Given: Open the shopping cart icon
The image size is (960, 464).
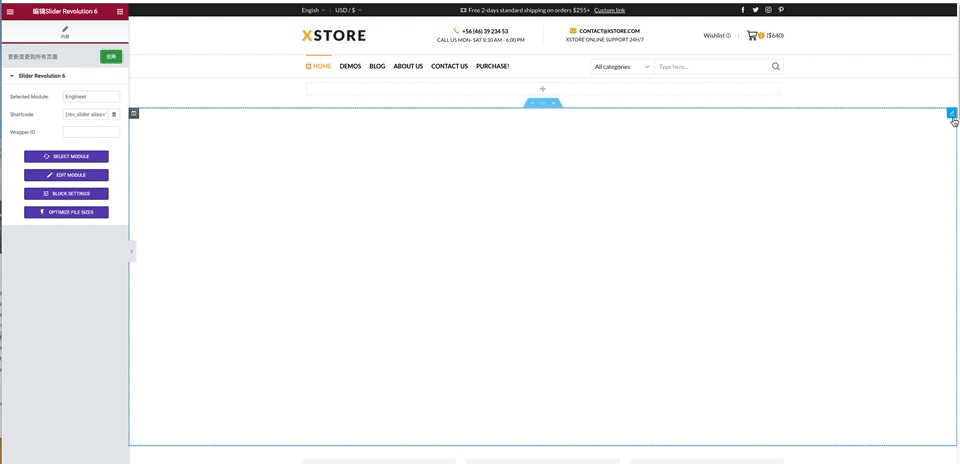Looking at the screenshot, I should tap(752, 36).
